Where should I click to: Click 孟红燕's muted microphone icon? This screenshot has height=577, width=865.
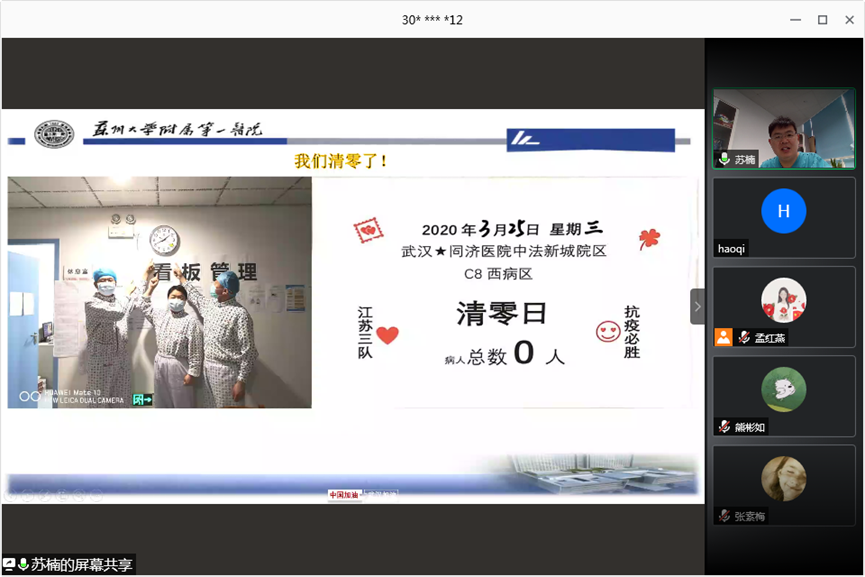click(744, 338)
